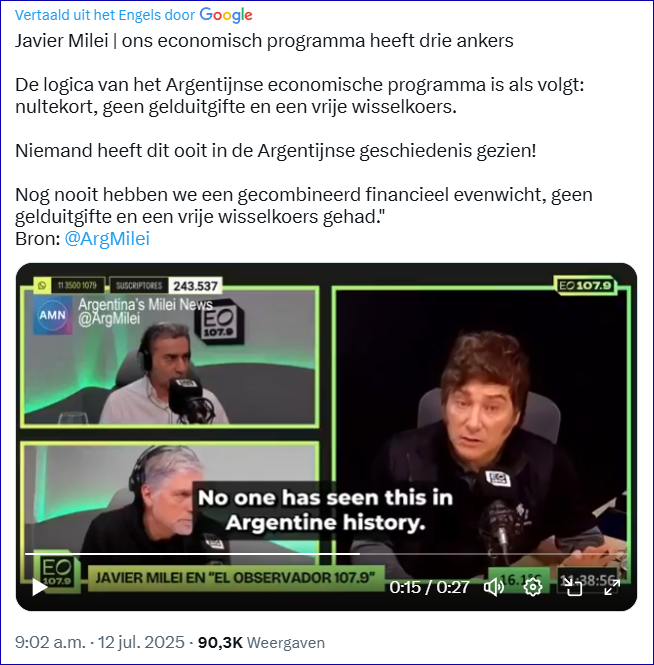Open picture-in-picture mode icon

pos(573,587)
